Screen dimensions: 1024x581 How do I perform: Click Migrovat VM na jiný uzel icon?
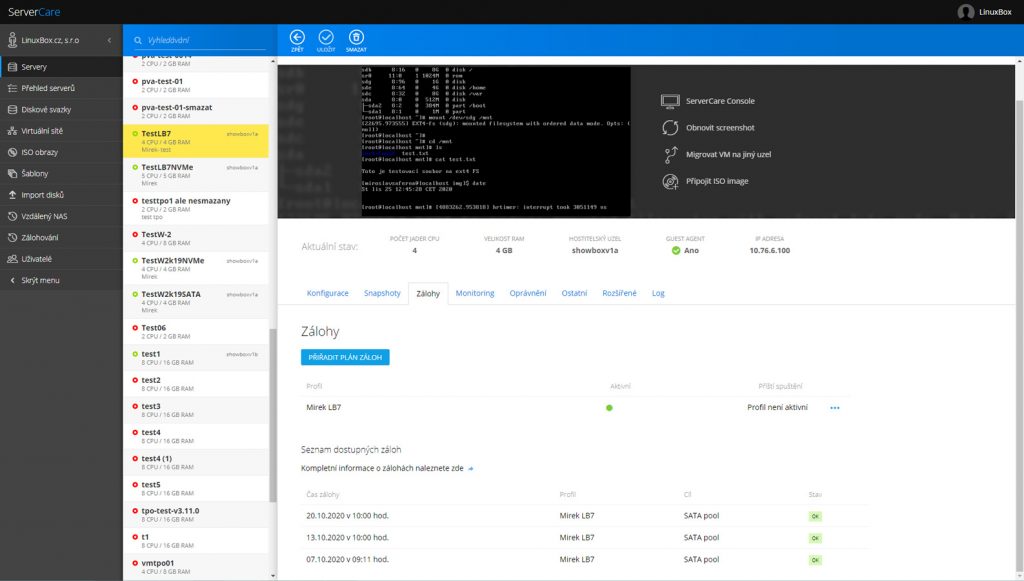[670, 155]
